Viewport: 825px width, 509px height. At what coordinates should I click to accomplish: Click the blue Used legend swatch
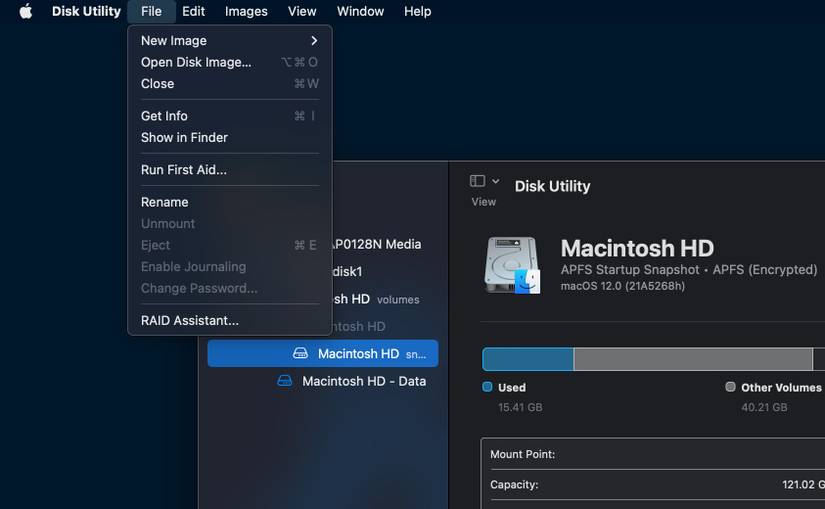coord(487,387)
